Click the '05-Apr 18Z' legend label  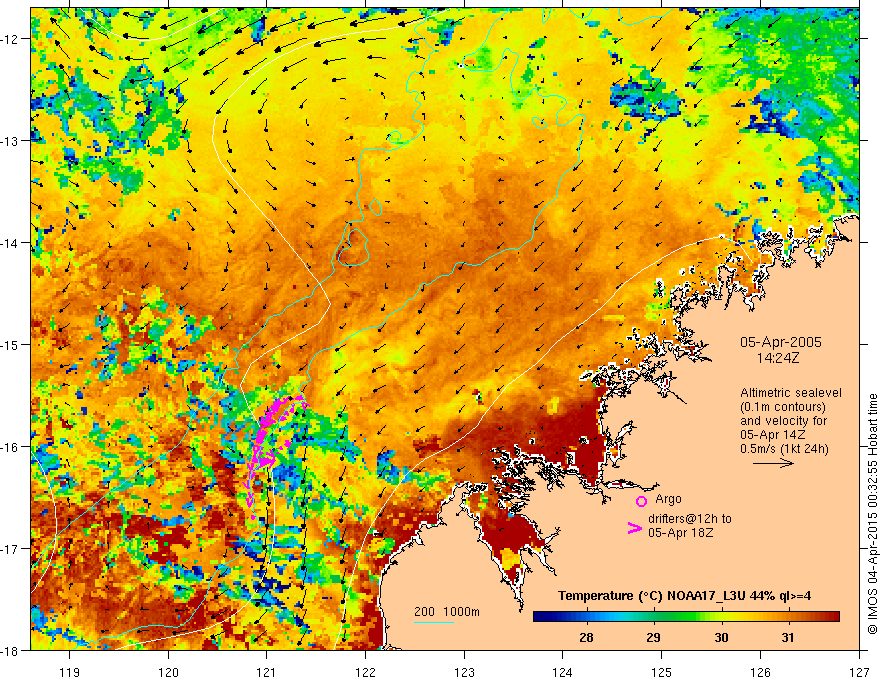point(681,533)
